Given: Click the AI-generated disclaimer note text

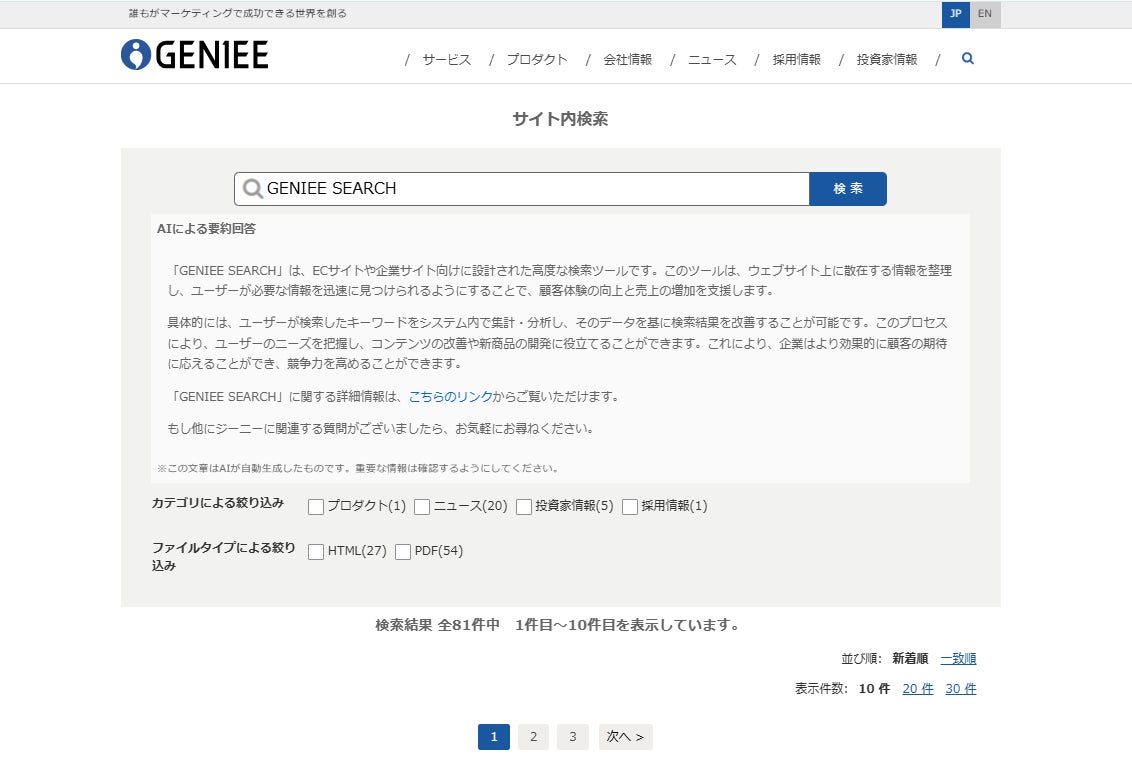Looking at the screenshot, I should (358, 468).
